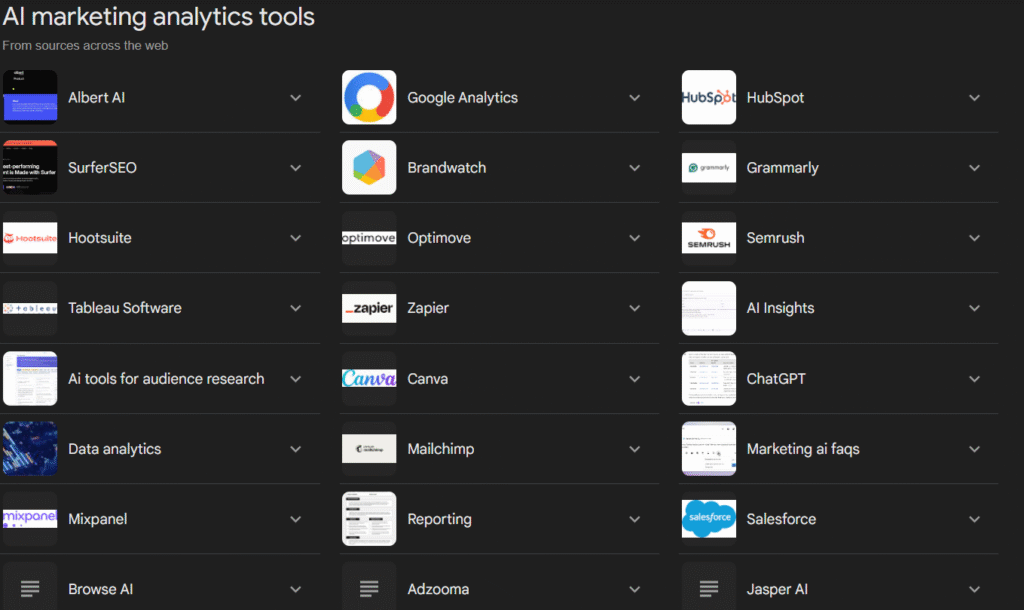Viewport: 1024px width, 610px height.
Task: Click the Semrush logo icon
Action: click(709, 238)
